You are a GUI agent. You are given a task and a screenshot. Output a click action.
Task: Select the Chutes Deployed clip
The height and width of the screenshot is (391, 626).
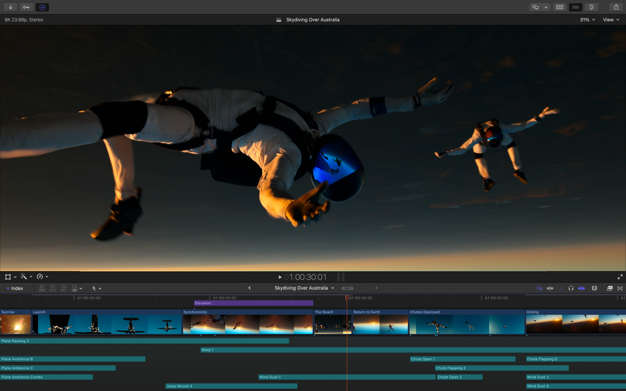467,322
